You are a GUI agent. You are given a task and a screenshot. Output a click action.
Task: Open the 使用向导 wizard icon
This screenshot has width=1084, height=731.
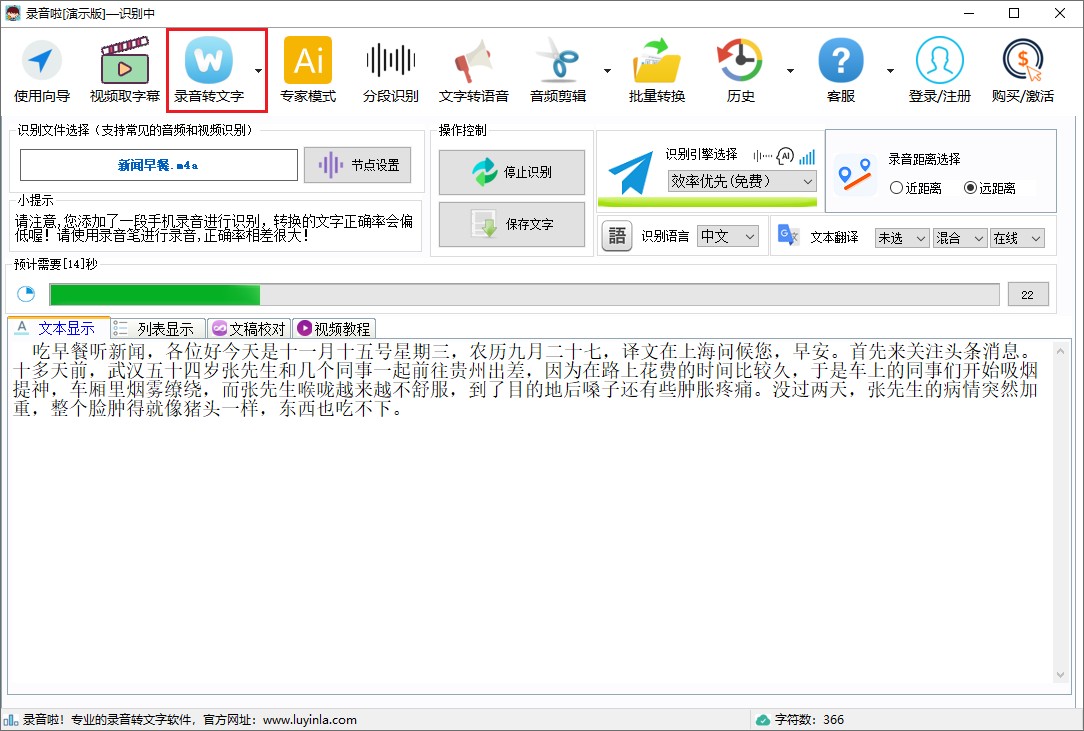click(42, 68)
